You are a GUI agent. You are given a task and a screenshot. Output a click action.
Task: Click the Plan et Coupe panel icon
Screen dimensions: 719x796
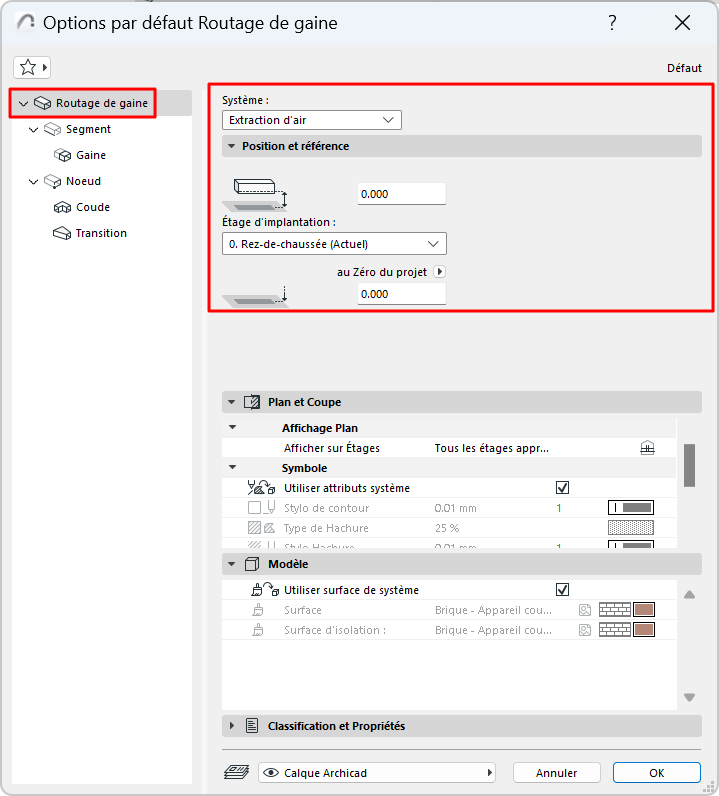(x=252, y=402)
